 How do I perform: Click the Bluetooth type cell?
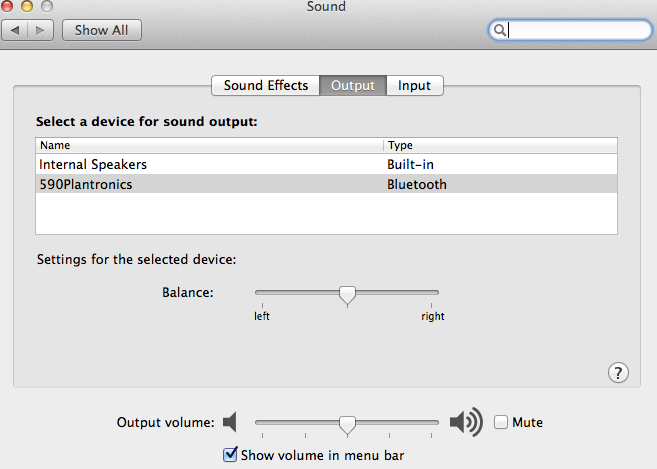click(x=417, y=184)
